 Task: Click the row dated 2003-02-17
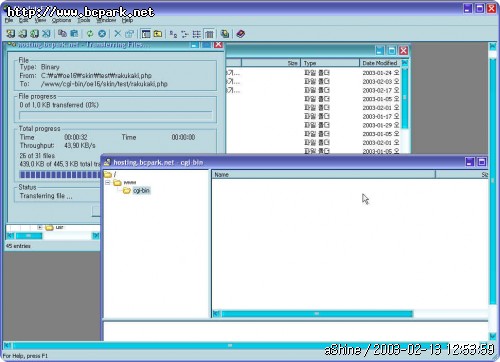[313, 90]
